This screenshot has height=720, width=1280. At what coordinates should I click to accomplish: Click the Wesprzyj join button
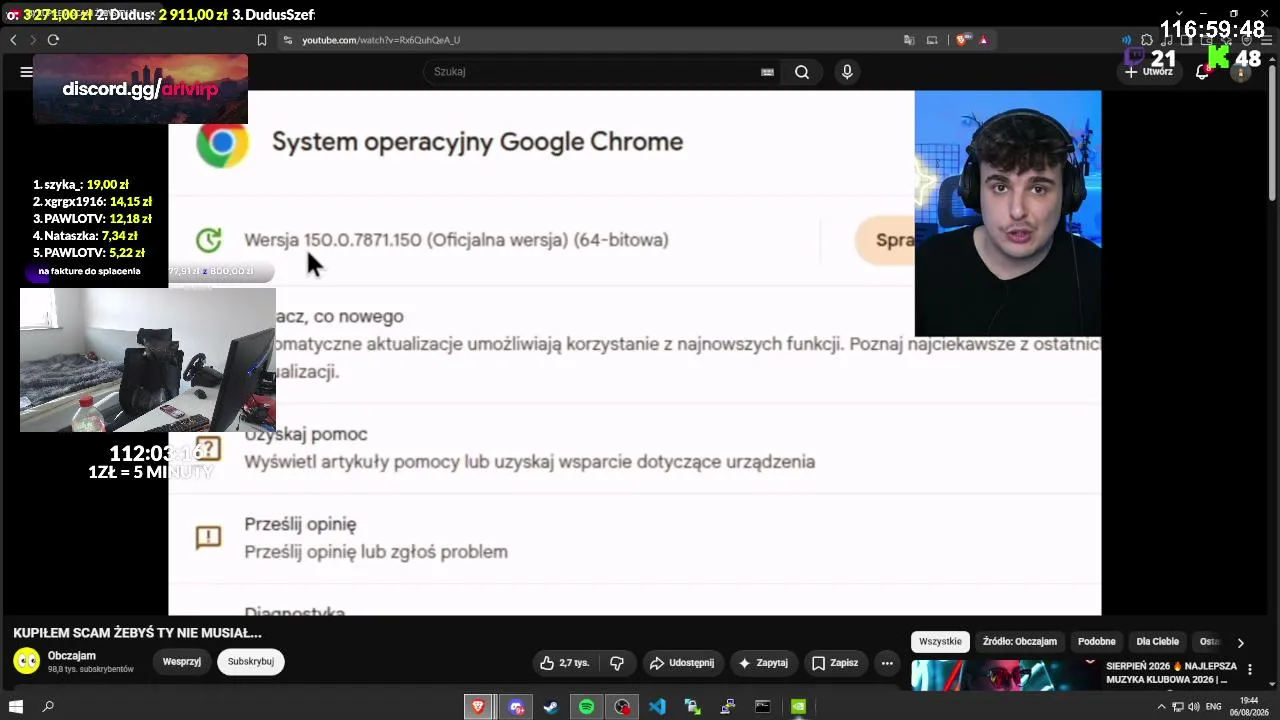point(182,662)
